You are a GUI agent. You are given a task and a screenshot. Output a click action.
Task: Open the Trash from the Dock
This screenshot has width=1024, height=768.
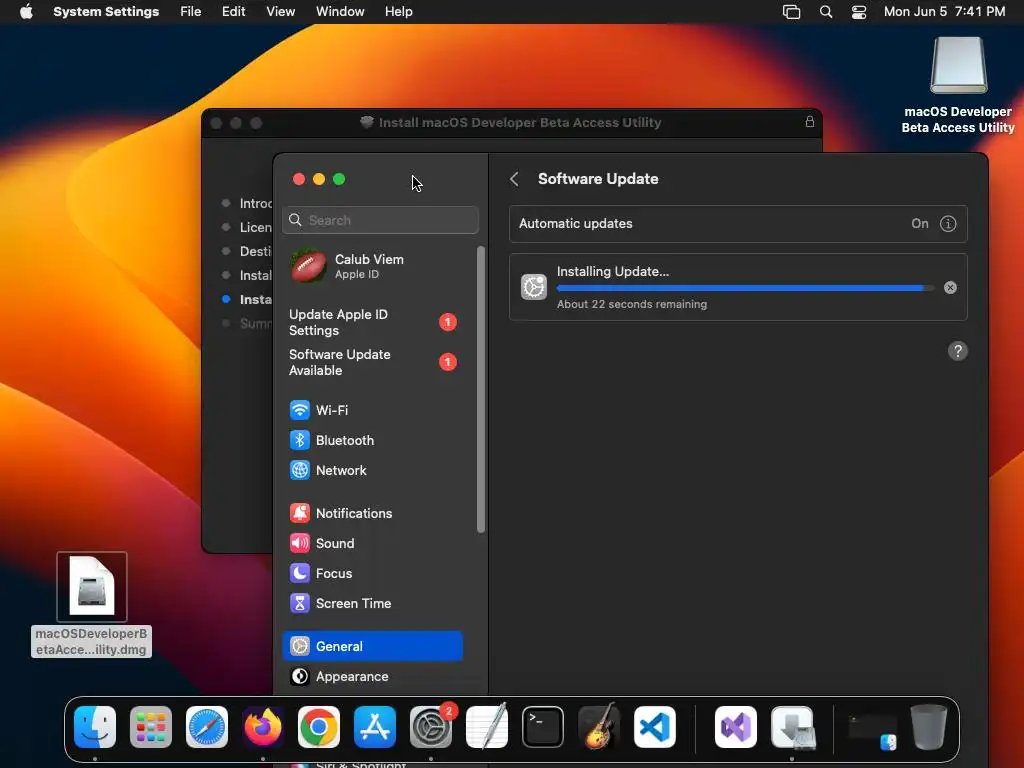coord(929,727)
